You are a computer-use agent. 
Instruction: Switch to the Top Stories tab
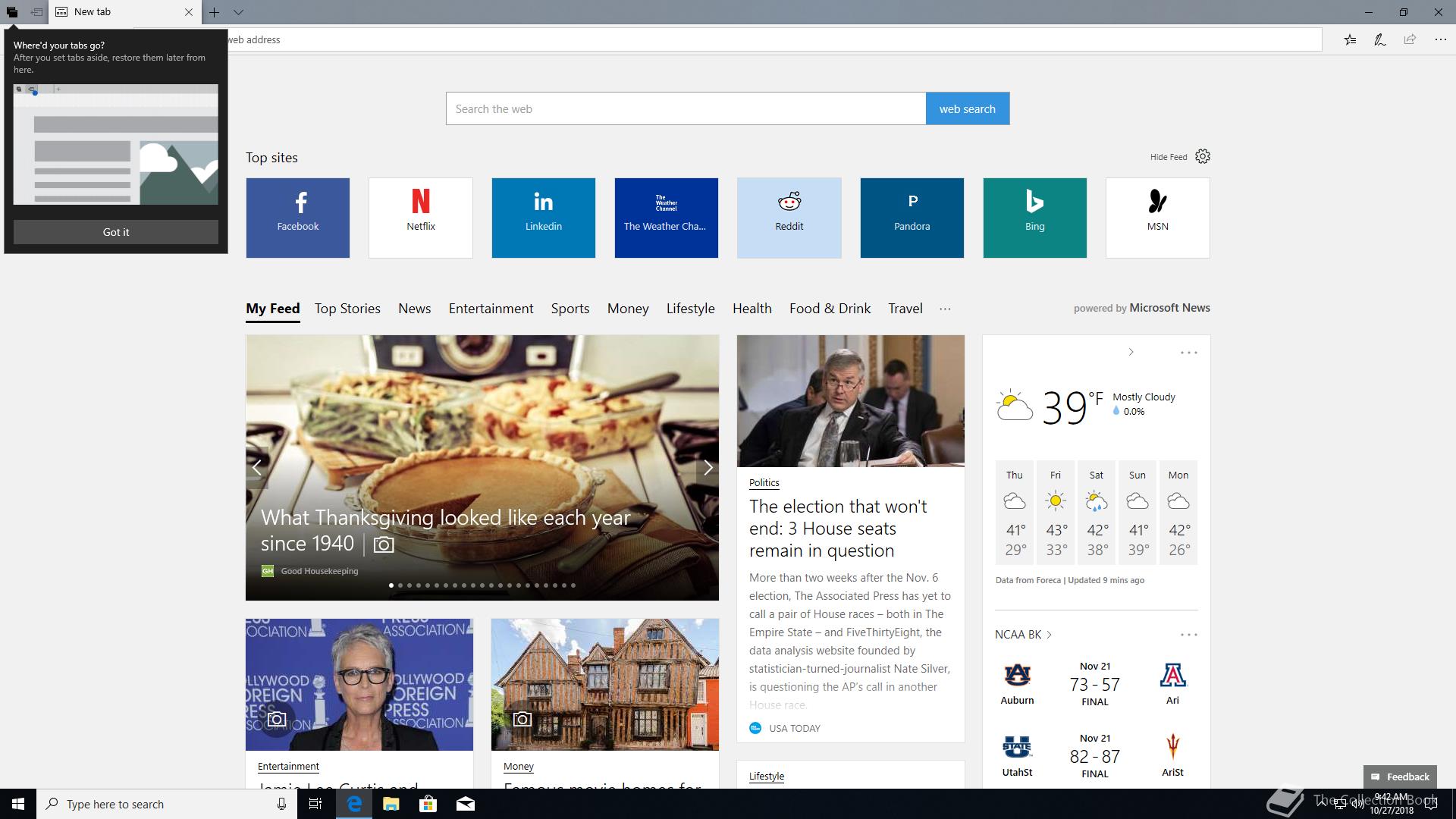click(347, 309)
